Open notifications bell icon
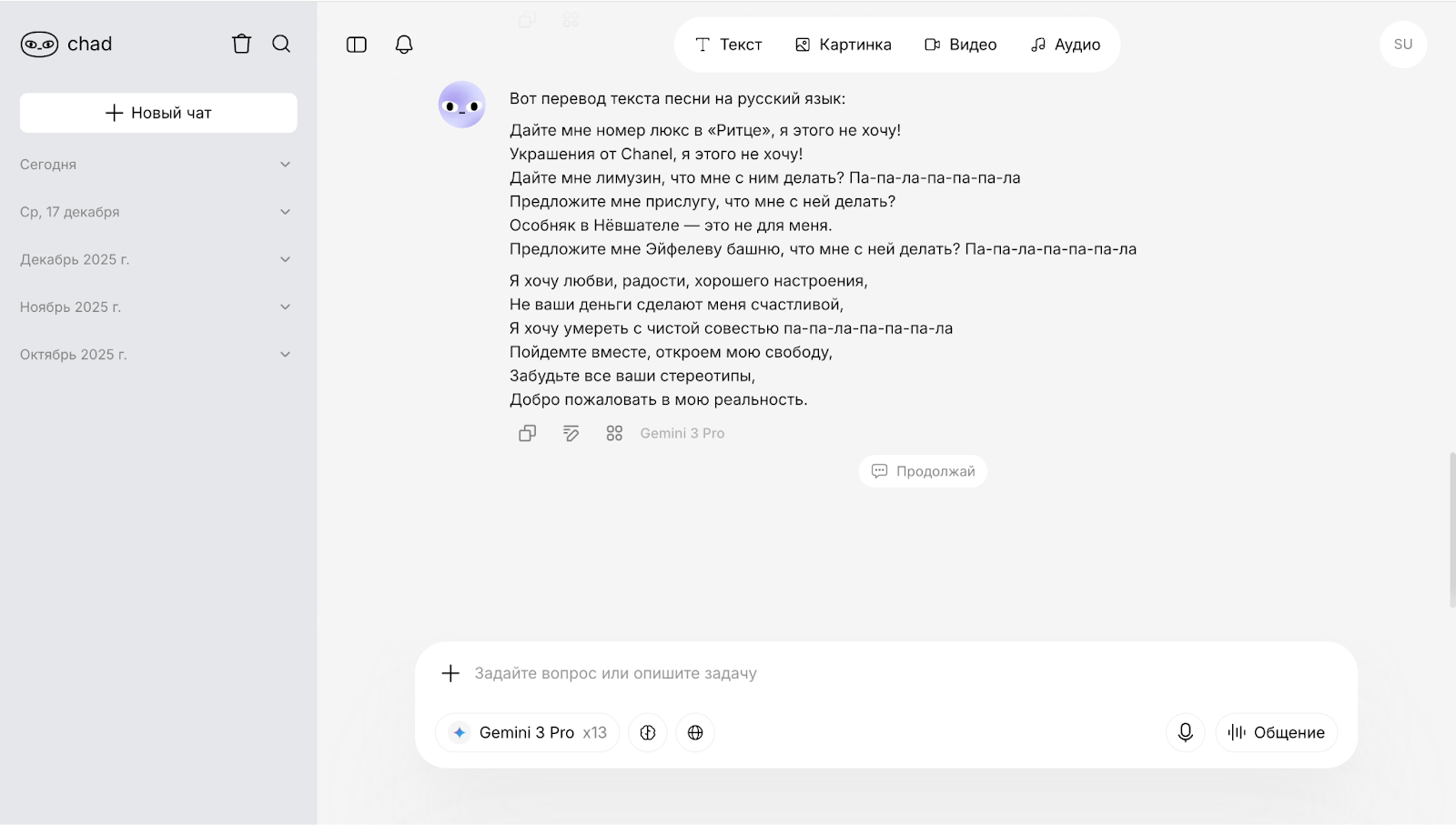This screenshot has height=825, width=1456. pos(404,45)
